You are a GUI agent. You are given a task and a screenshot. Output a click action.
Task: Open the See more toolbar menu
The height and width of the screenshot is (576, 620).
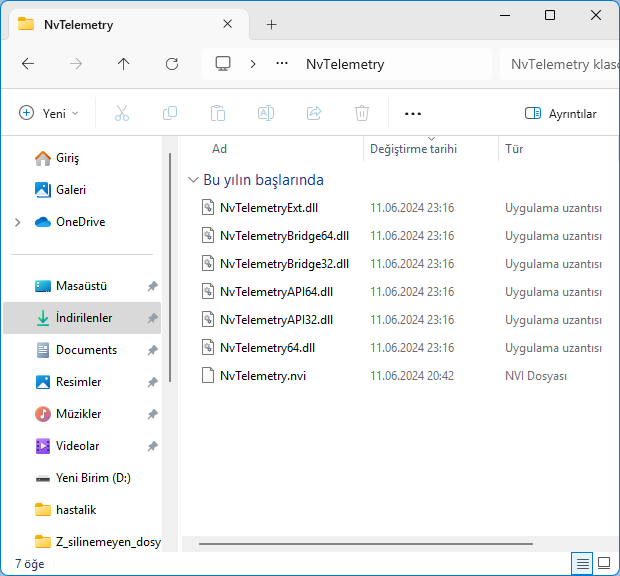click(413, 114)
